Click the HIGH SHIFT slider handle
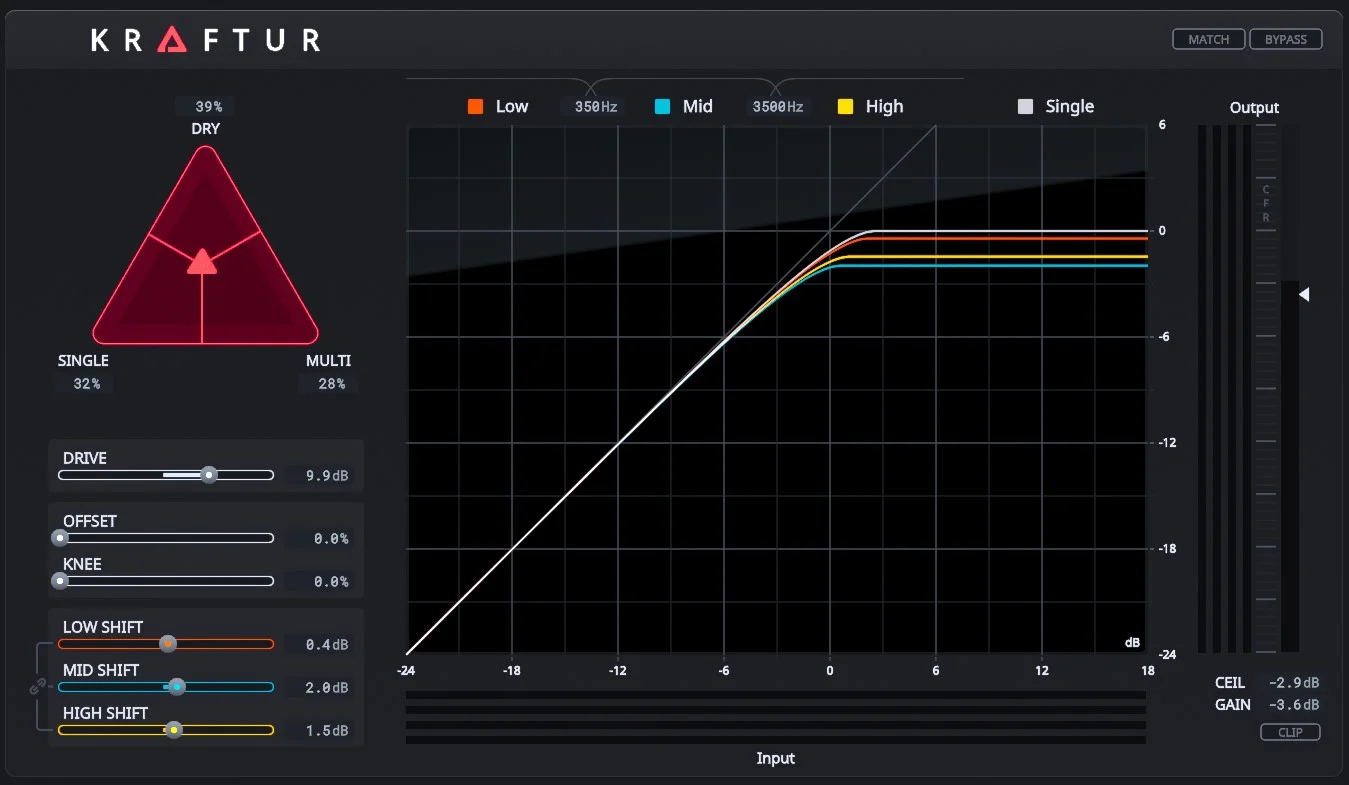 coord(174,730)
